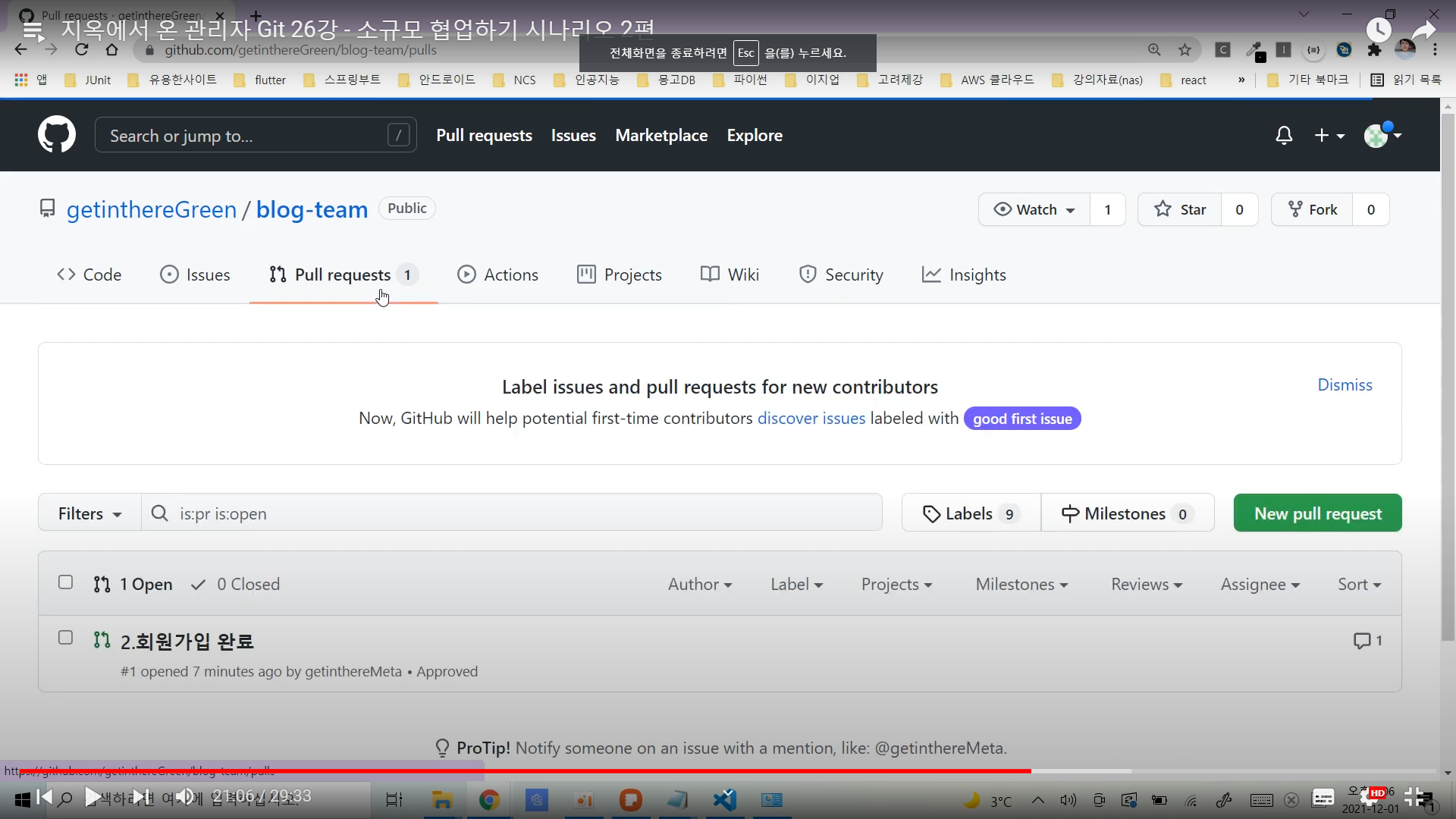Open the Apps grid in bookmarks bar
The image size is (1456, 819).
(21, 80)
